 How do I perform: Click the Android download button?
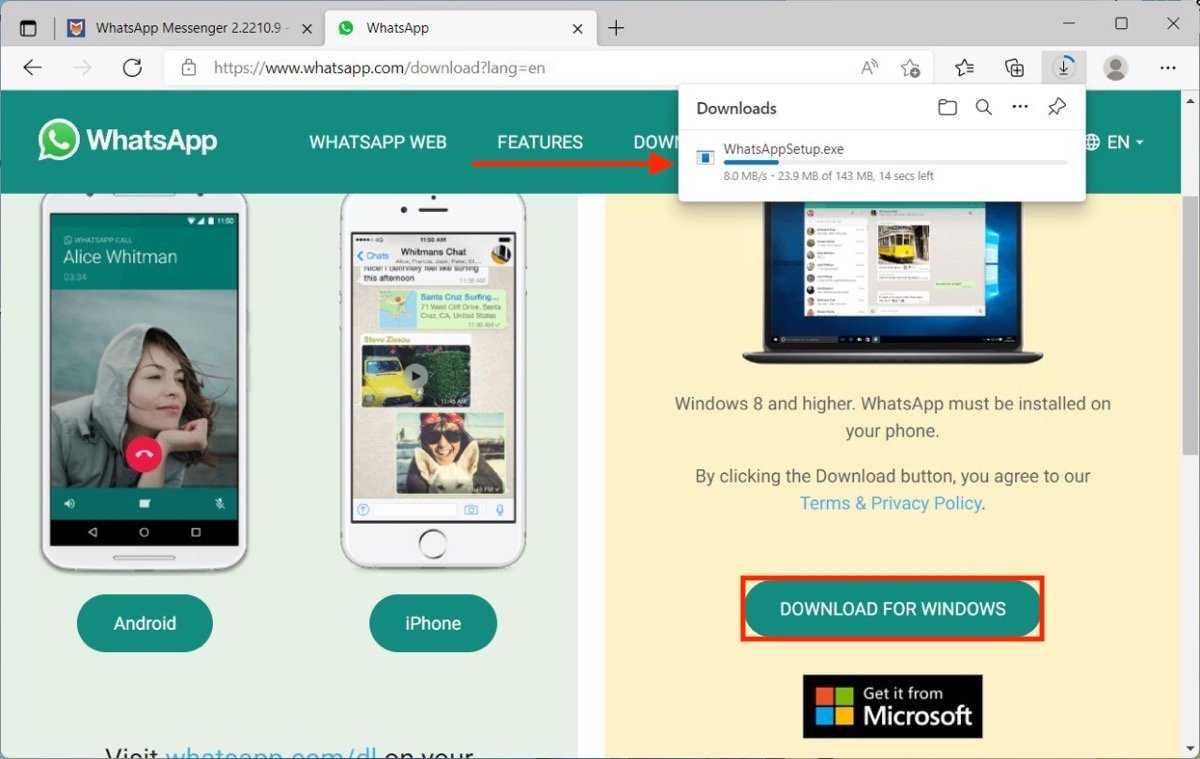[x=145, y=623]
